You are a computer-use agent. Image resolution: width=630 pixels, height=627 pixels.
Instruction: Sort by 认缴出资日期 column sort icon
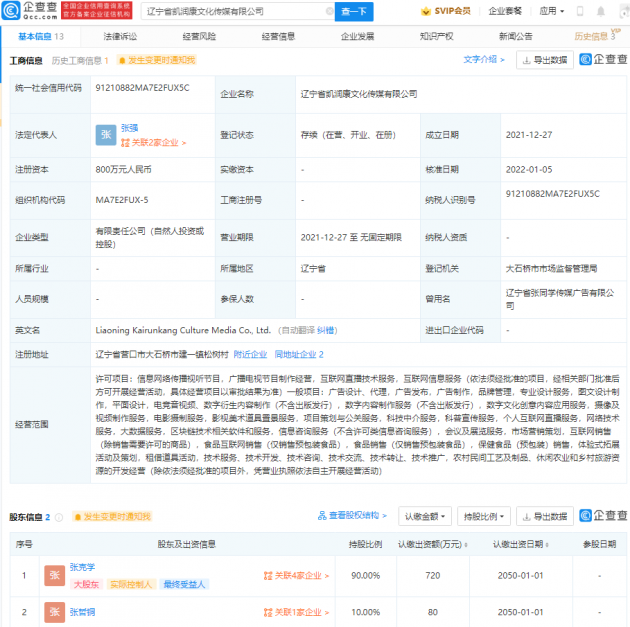tap(547, 545)
